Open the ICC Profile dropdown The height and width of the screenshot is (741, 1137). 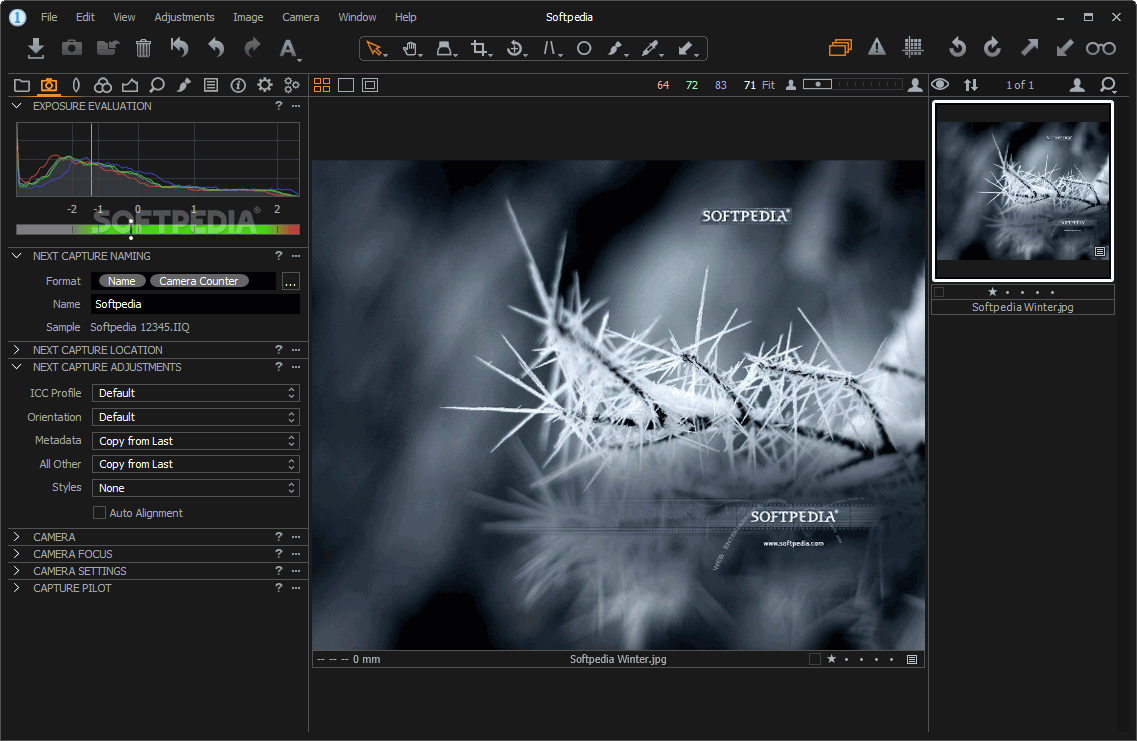point(196,393)
